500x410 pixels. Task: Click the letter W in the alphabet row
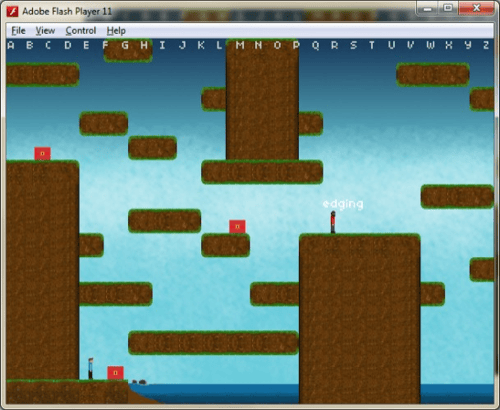(x=431, y=45)
